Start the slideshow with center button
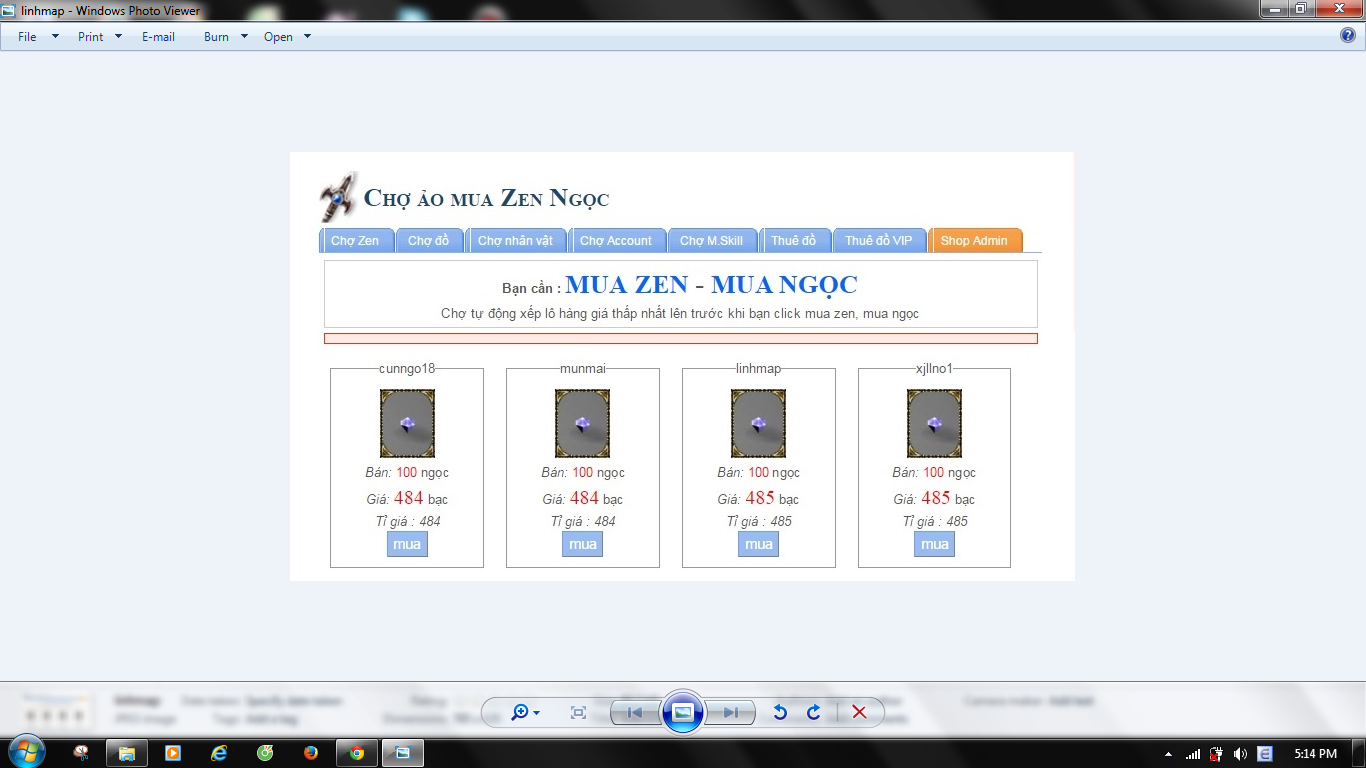The width and height of the screenshot is (1366, 768). tap(682, 712)
